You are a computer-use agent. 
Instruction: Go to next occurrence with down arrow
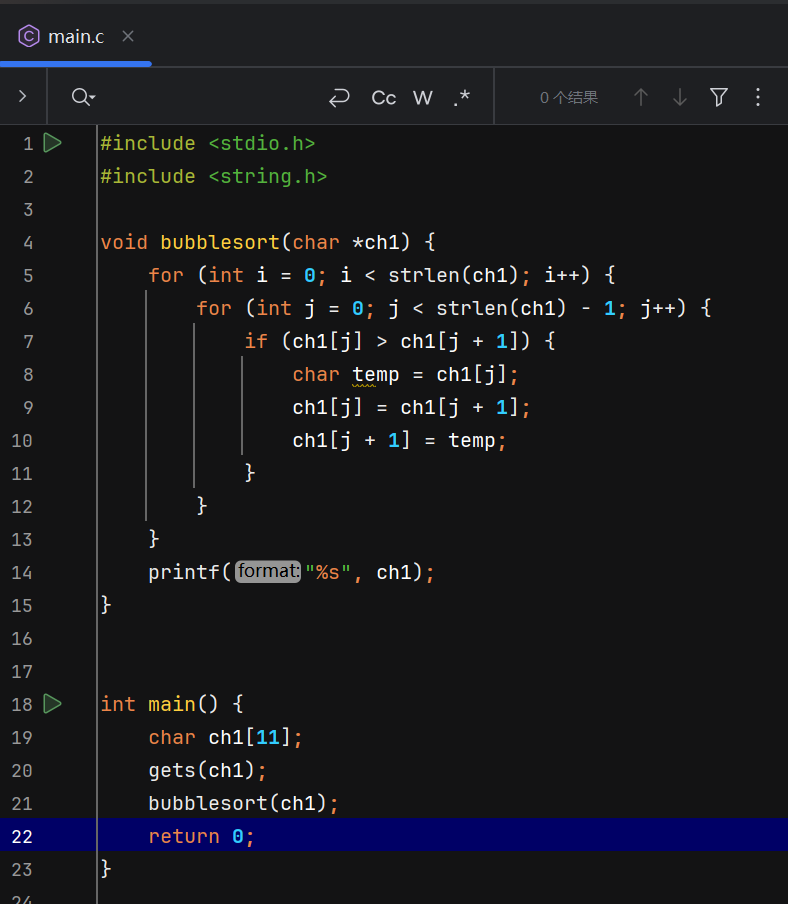pyautogui.click(x=680, y=97)
